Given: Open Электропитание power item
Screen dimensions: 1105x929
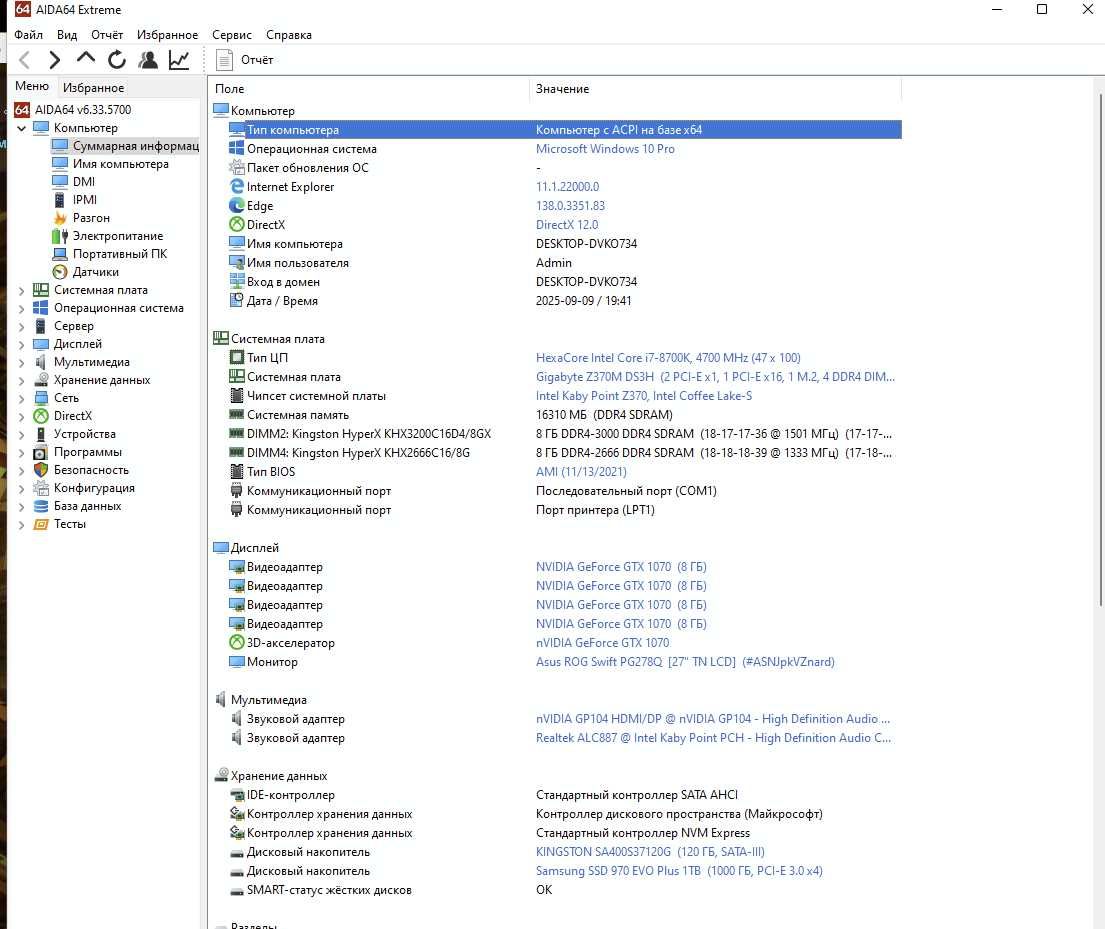Looking at the screenshot, I should (x=118, y=235).
